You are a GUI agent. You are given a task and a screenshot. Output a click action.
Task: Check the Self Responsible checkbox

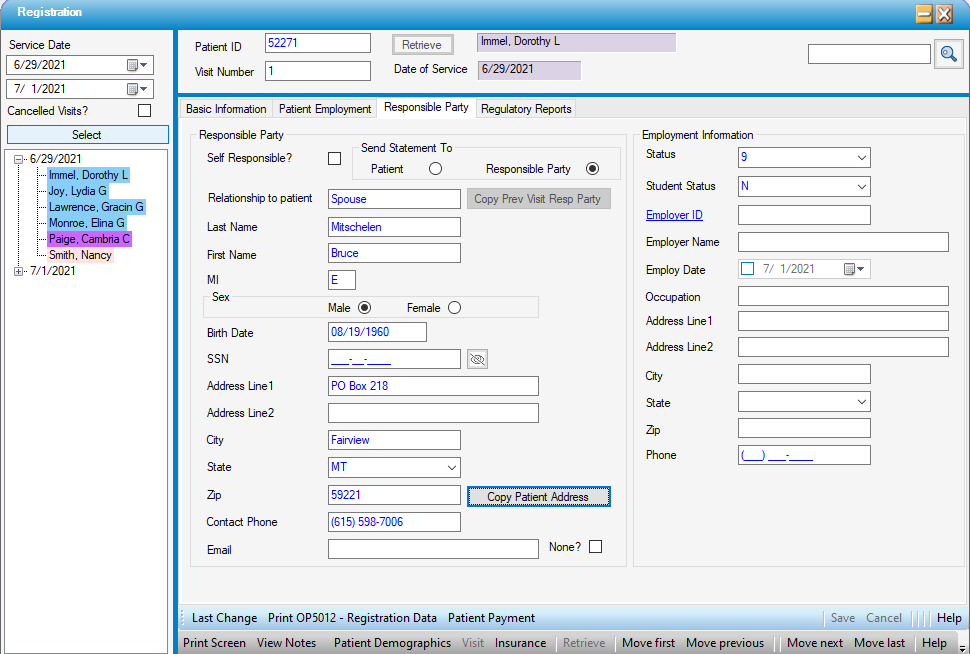point(334,158)
